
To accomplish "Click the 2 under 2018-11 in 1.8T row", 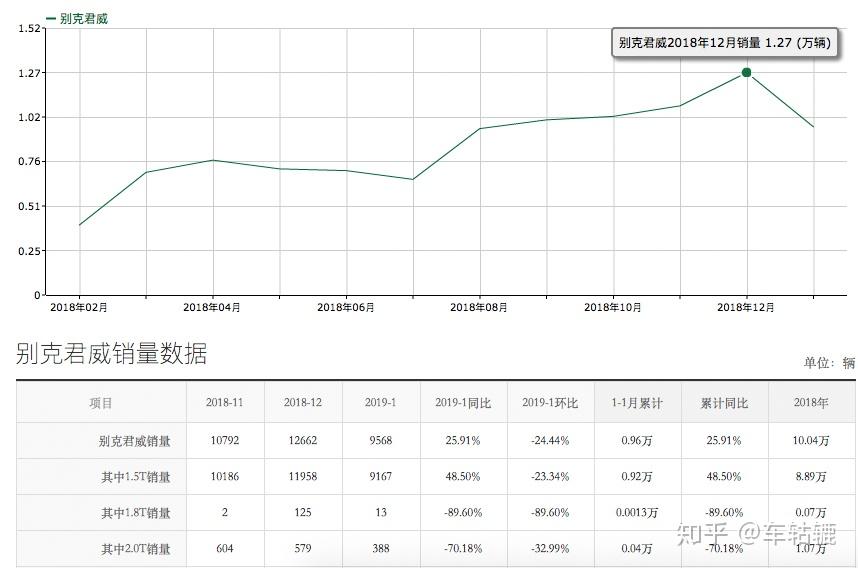I will tap(224, 513).
